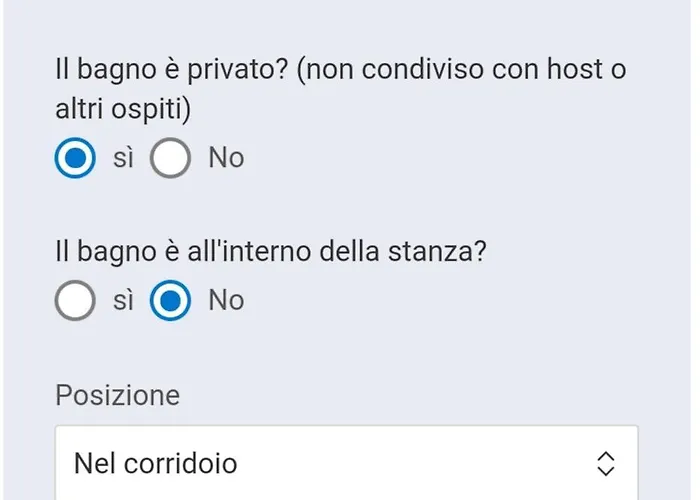Click 'Il bagno è all'interno della stanza?' question

[270, 252]
